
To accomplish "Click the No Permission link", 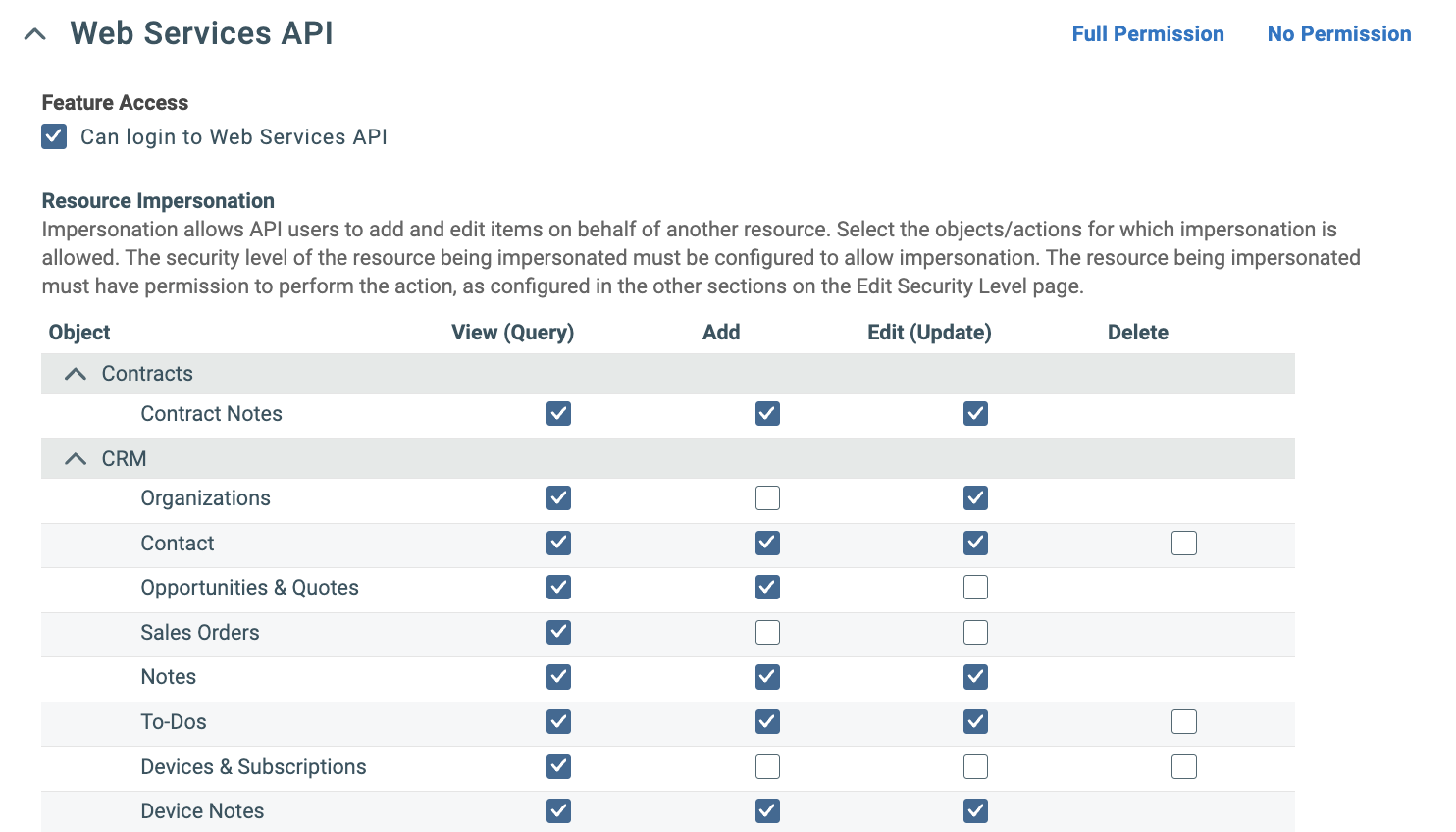I will pos(1339,32).
